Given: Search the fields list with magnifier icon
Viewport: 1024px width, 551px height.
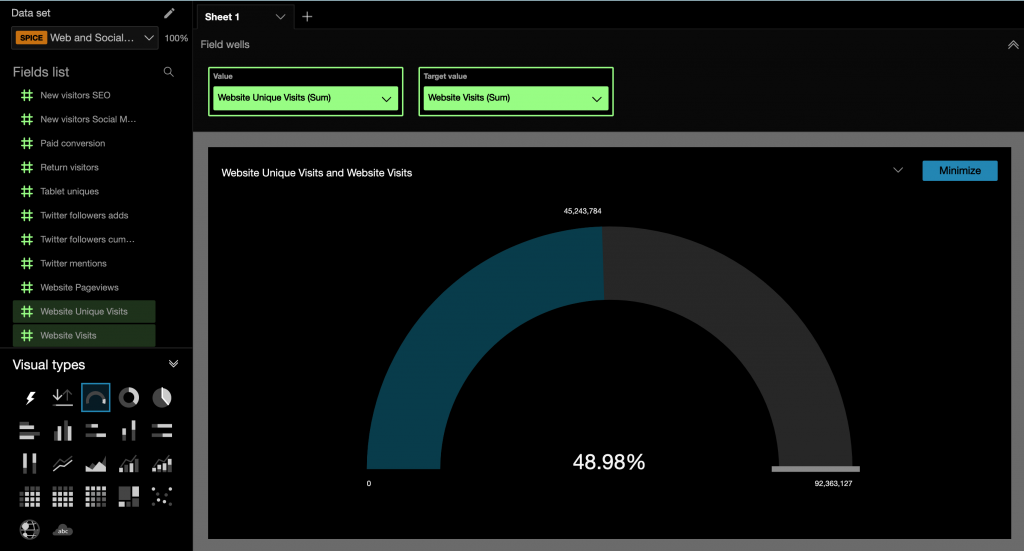Looking at the screenshot, I should click(169, 72).
